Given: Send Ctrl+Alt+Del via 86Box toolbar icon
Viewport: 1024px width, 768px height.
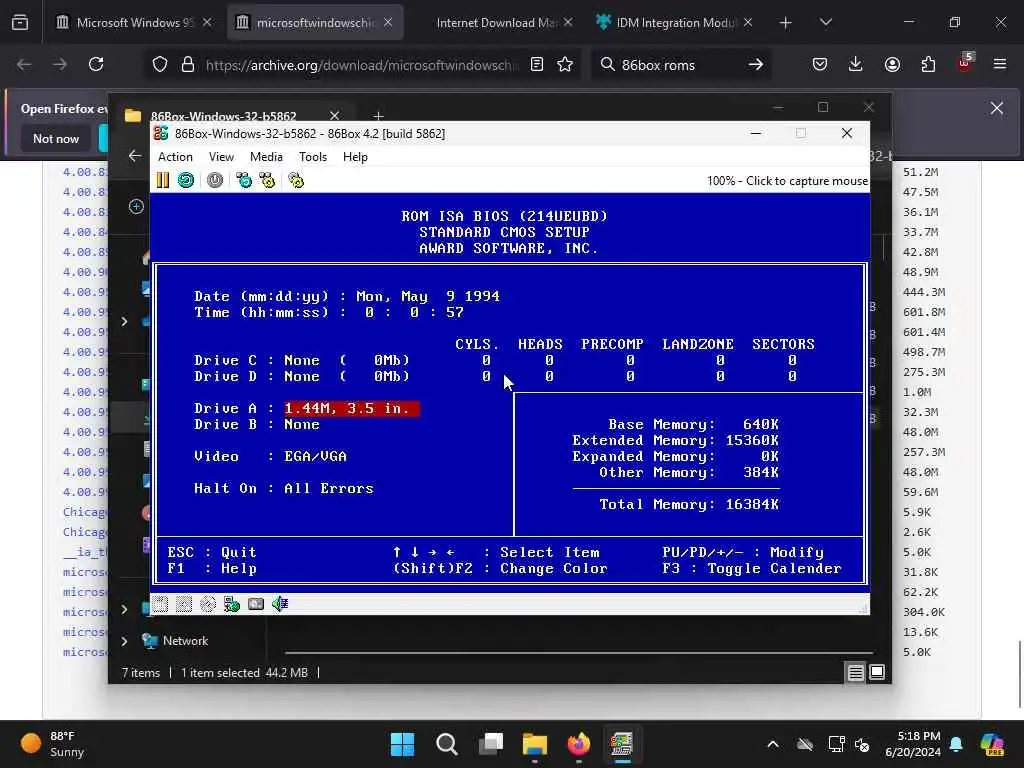Looking at the screenshot, I should (244, 180).
